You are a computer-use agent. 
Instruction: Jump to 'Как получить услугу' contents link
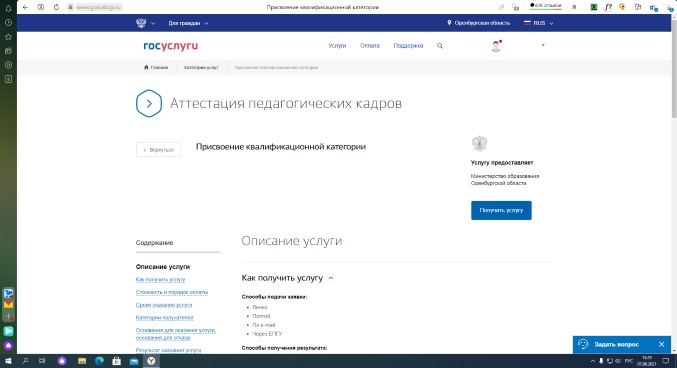160,280
